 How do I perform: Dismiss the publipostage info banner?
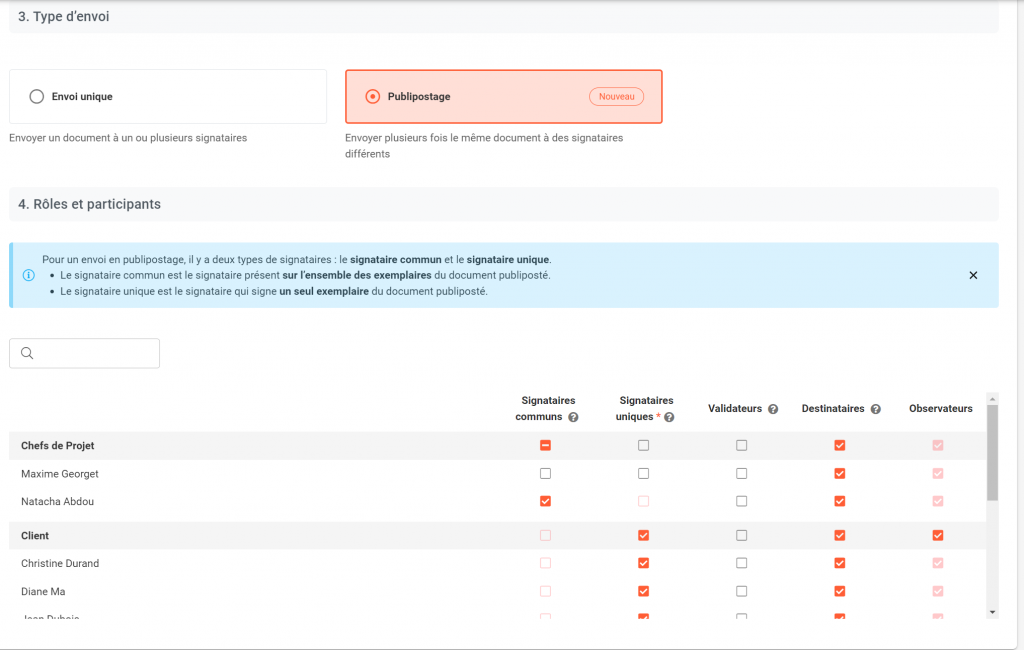973,275
